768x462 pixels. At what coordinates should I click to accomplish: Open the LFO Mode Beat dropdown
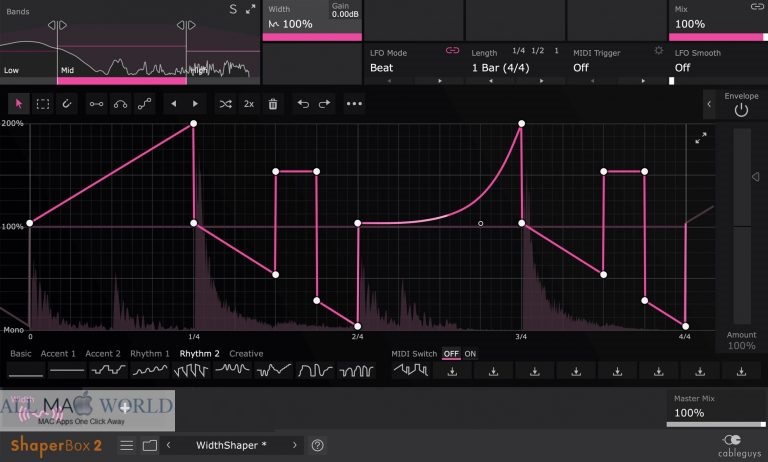[382, 68]
